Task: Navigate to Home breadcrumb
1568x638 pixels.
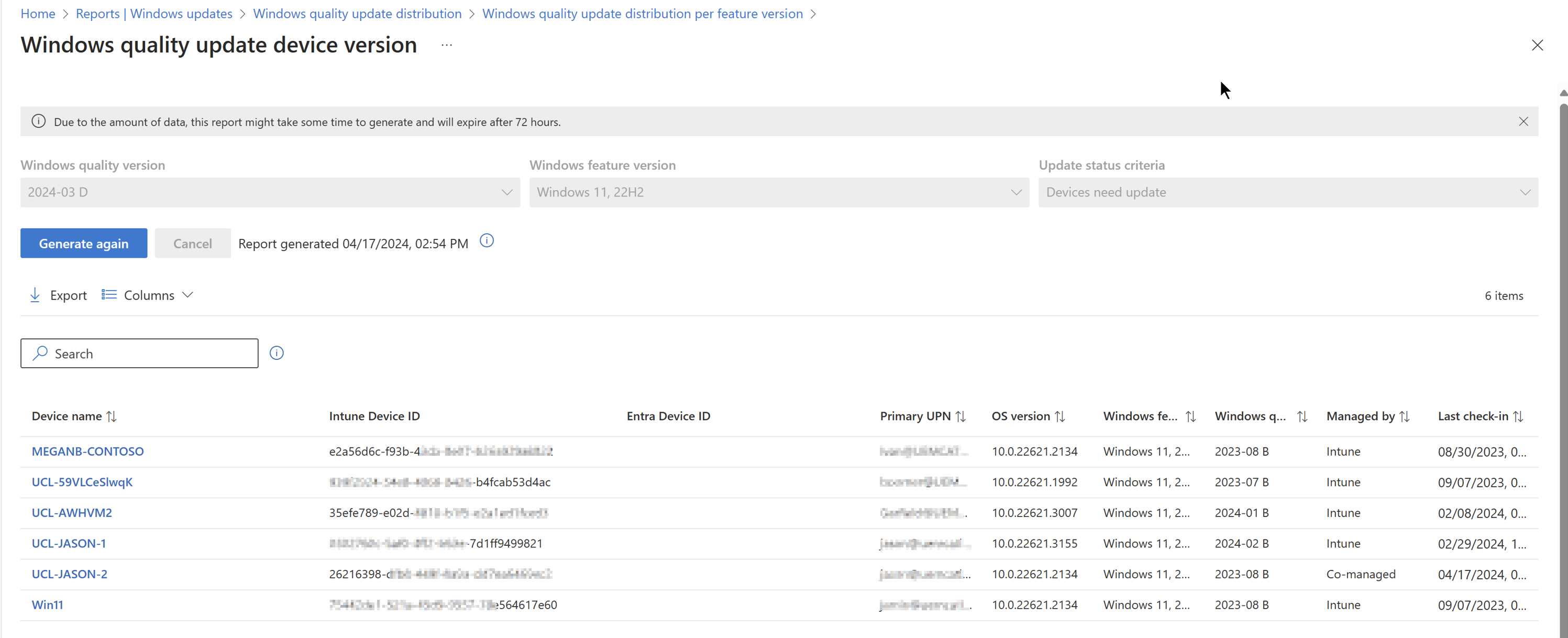Action: tap(38, 14)
